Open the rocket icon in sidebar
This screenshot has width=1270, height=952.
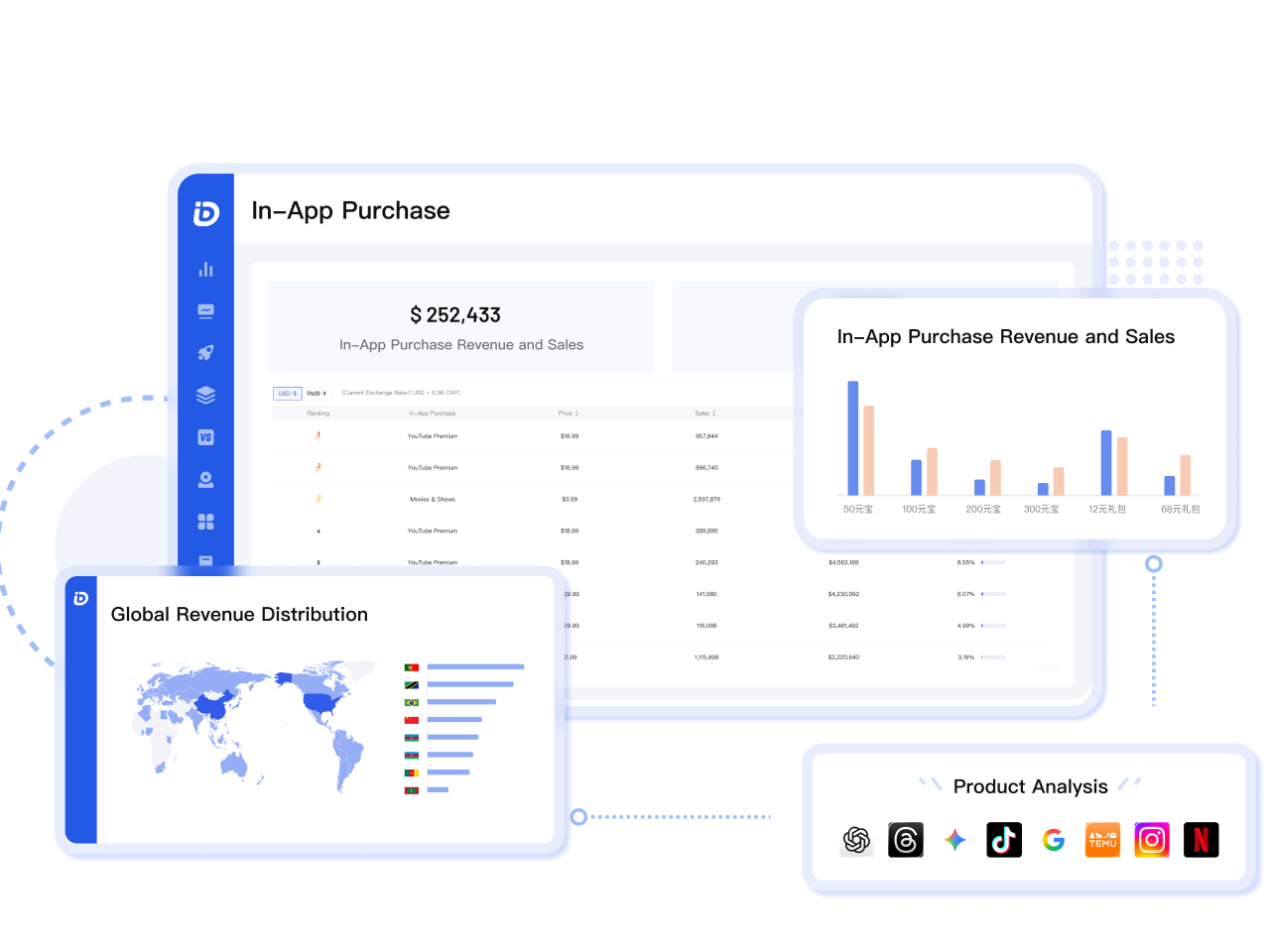205,353
